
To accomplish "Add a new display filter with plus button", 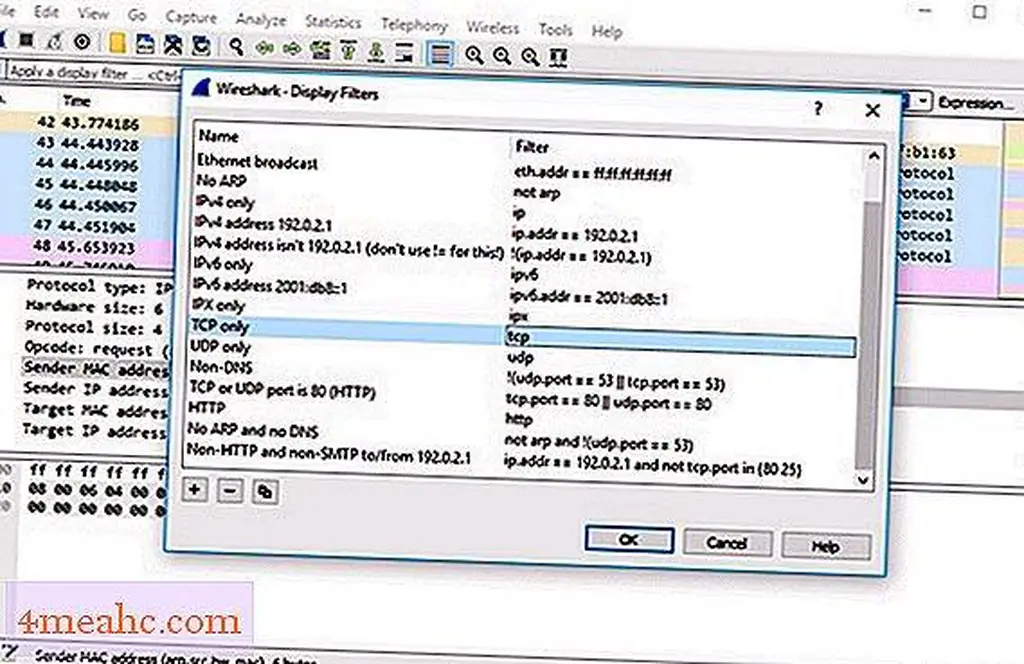I will point(195,490).
